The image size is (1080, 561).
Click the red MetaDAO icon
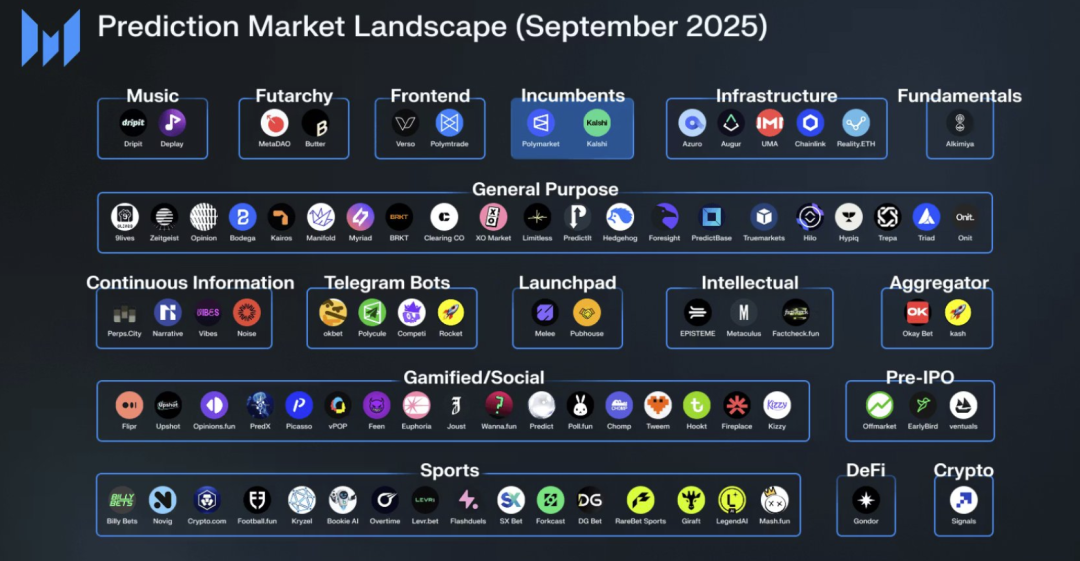click(x=275, y=123)
